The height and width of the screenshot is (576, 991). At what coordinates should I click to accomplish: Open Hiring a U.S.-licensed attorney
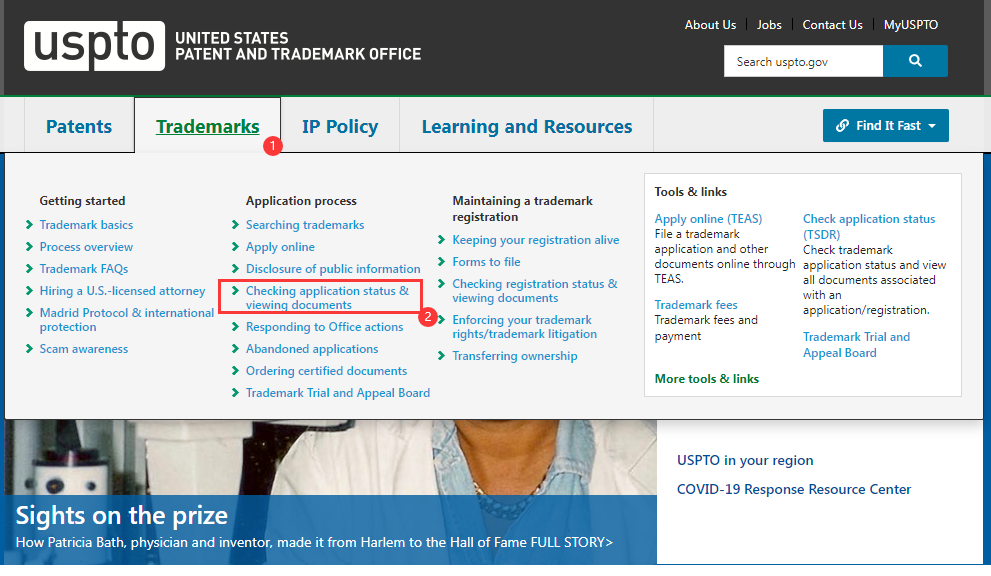click(123, 291)
